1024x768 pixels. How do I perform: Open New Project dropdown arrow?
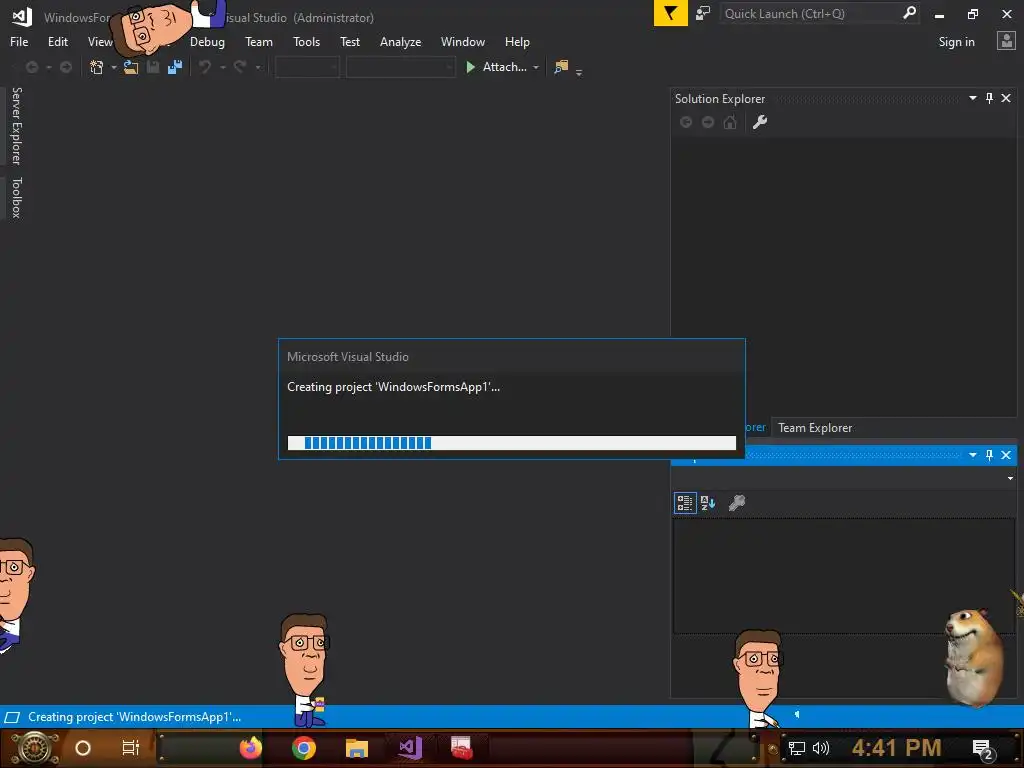[x=114, y=67]
